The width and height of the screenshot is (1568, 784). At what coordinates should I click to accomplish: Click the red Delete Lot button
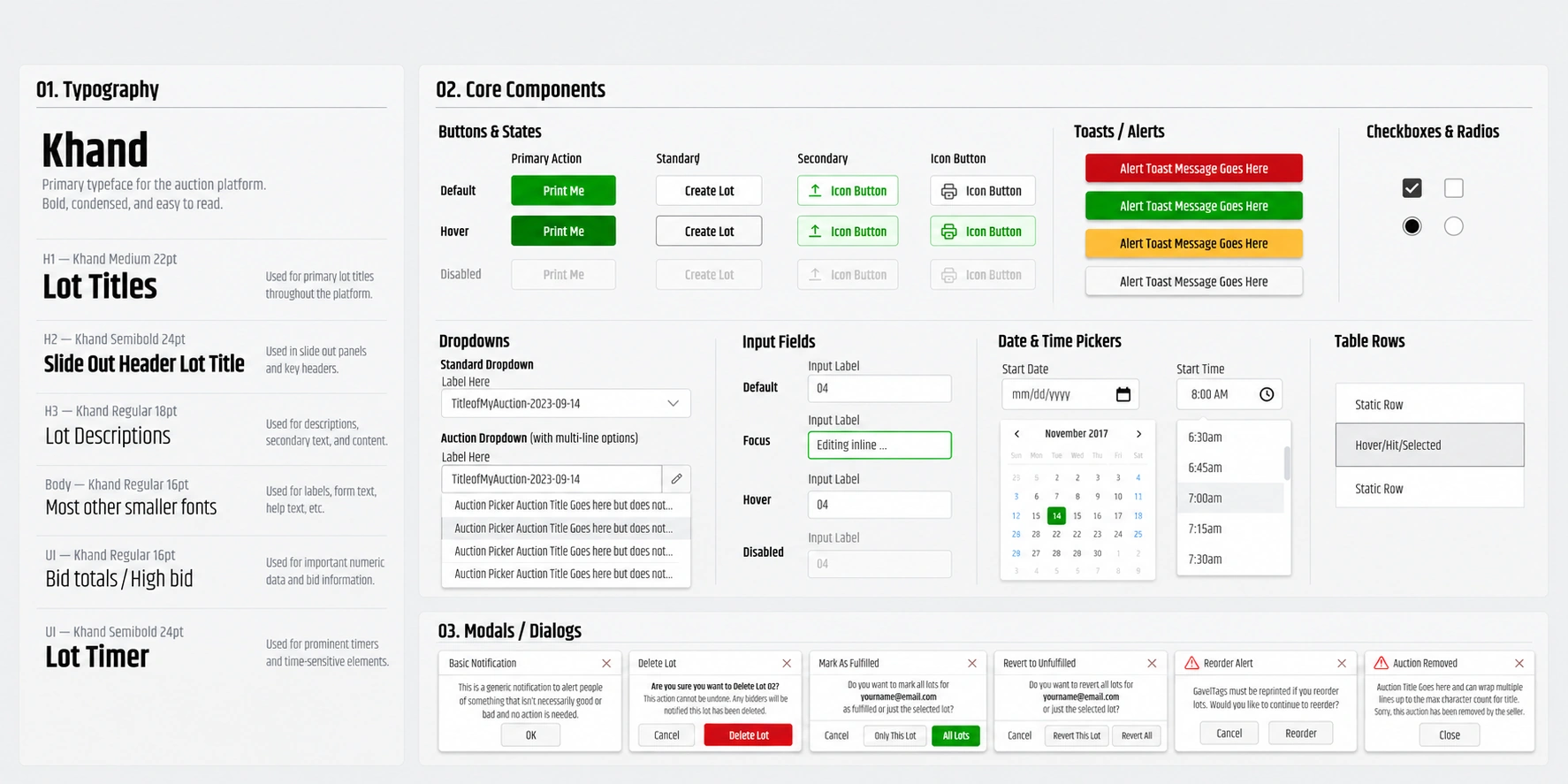coord(748,735)
